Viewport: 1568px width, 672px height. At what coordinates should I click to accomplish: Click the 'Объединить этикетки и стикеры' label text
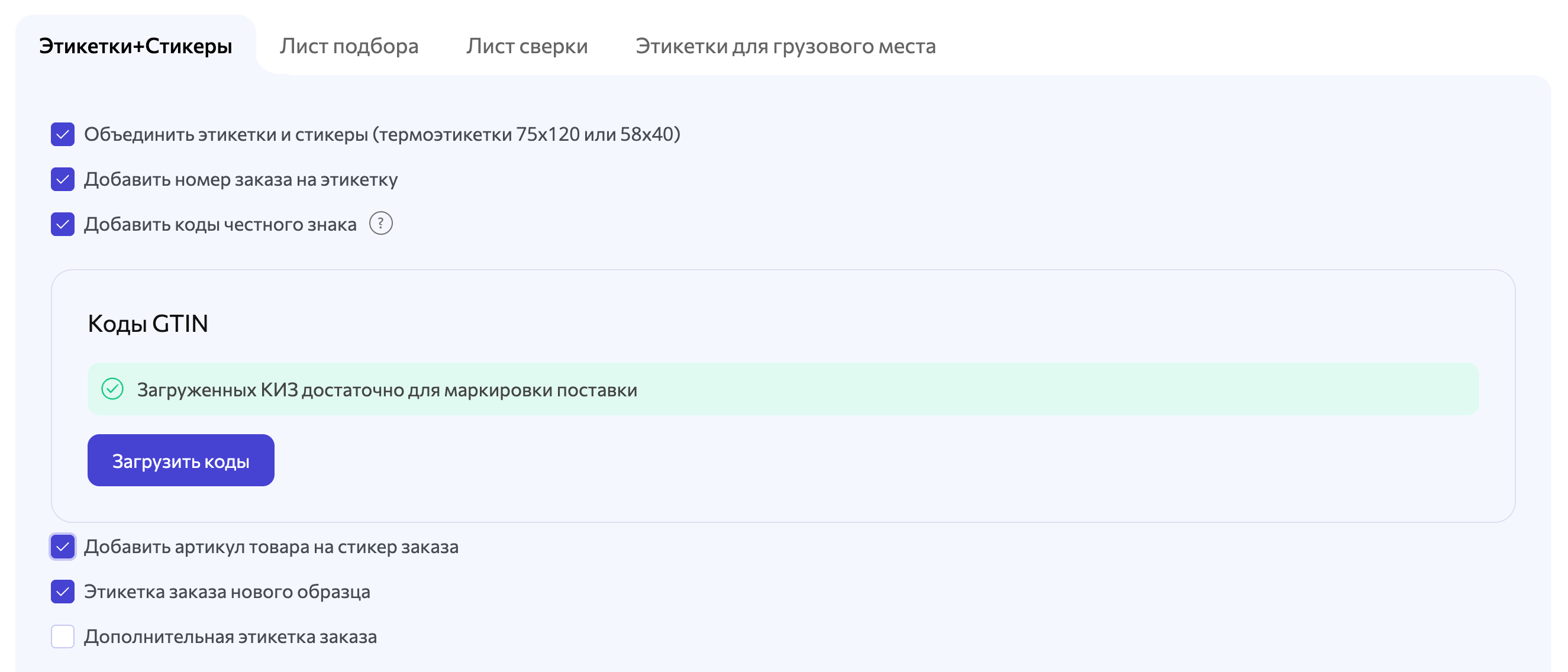pos(382,134)
